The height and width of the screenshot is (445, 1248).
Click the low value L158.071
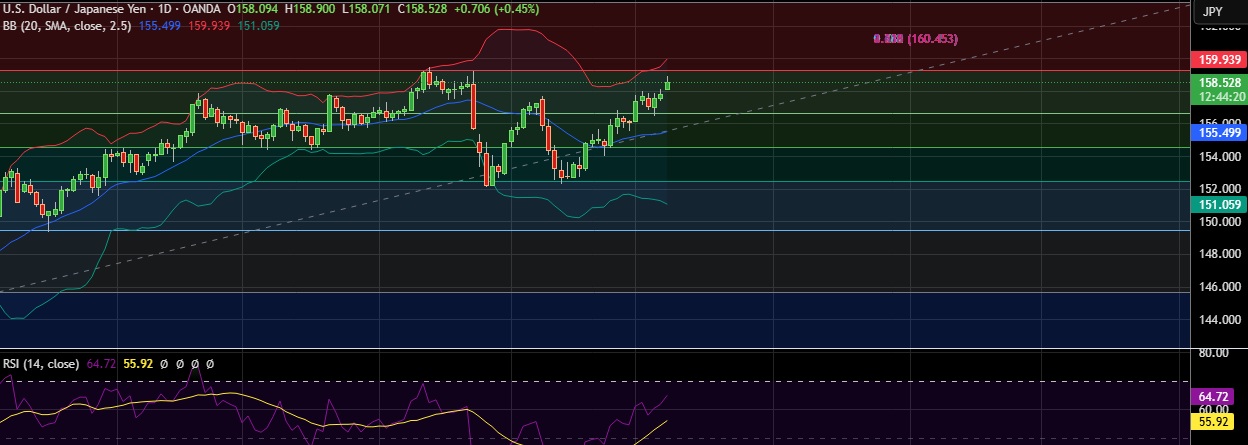[x=367, y=8]
